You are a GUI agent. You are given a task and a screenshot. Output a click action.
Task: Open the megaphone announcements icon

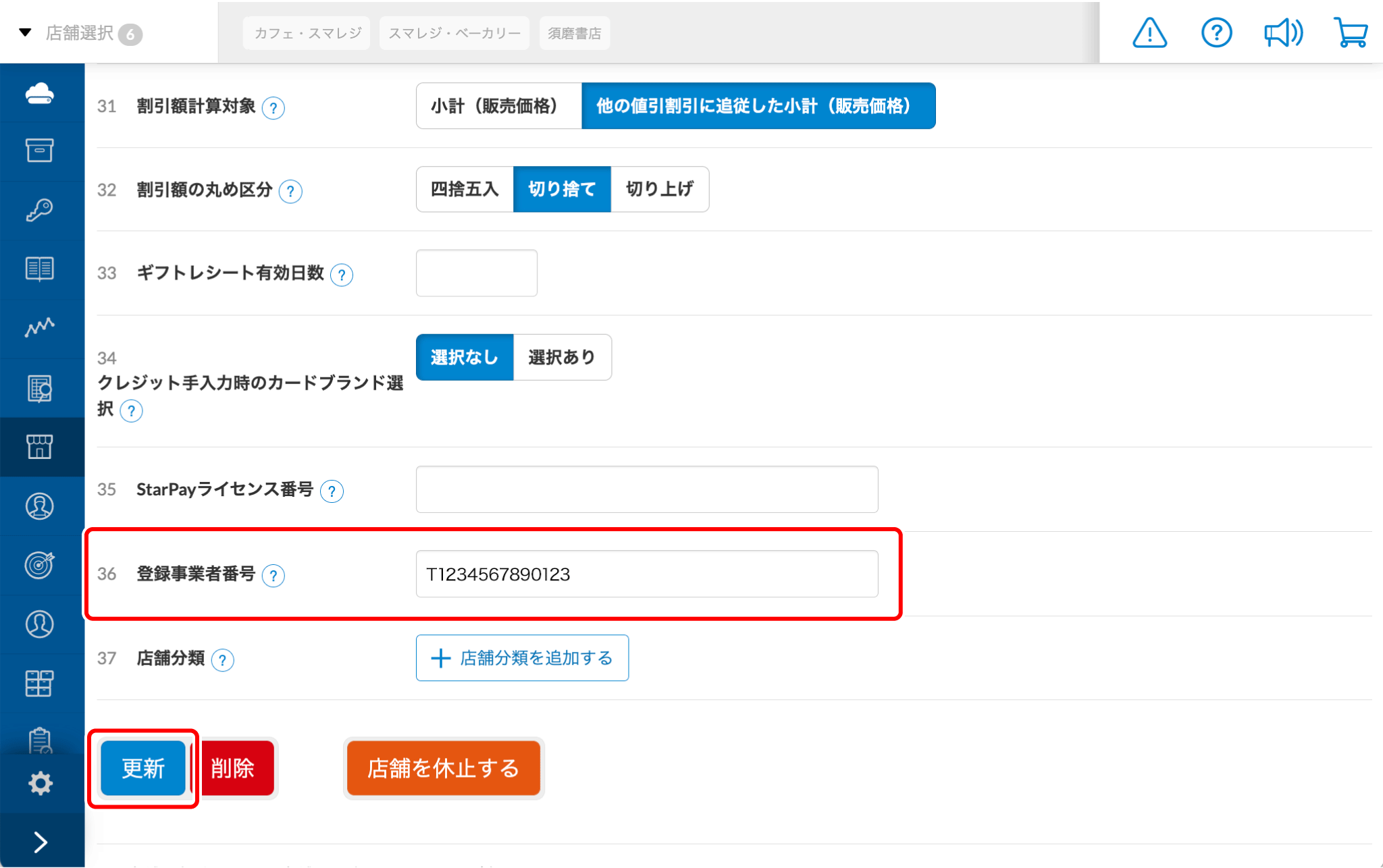point(1282,32)
